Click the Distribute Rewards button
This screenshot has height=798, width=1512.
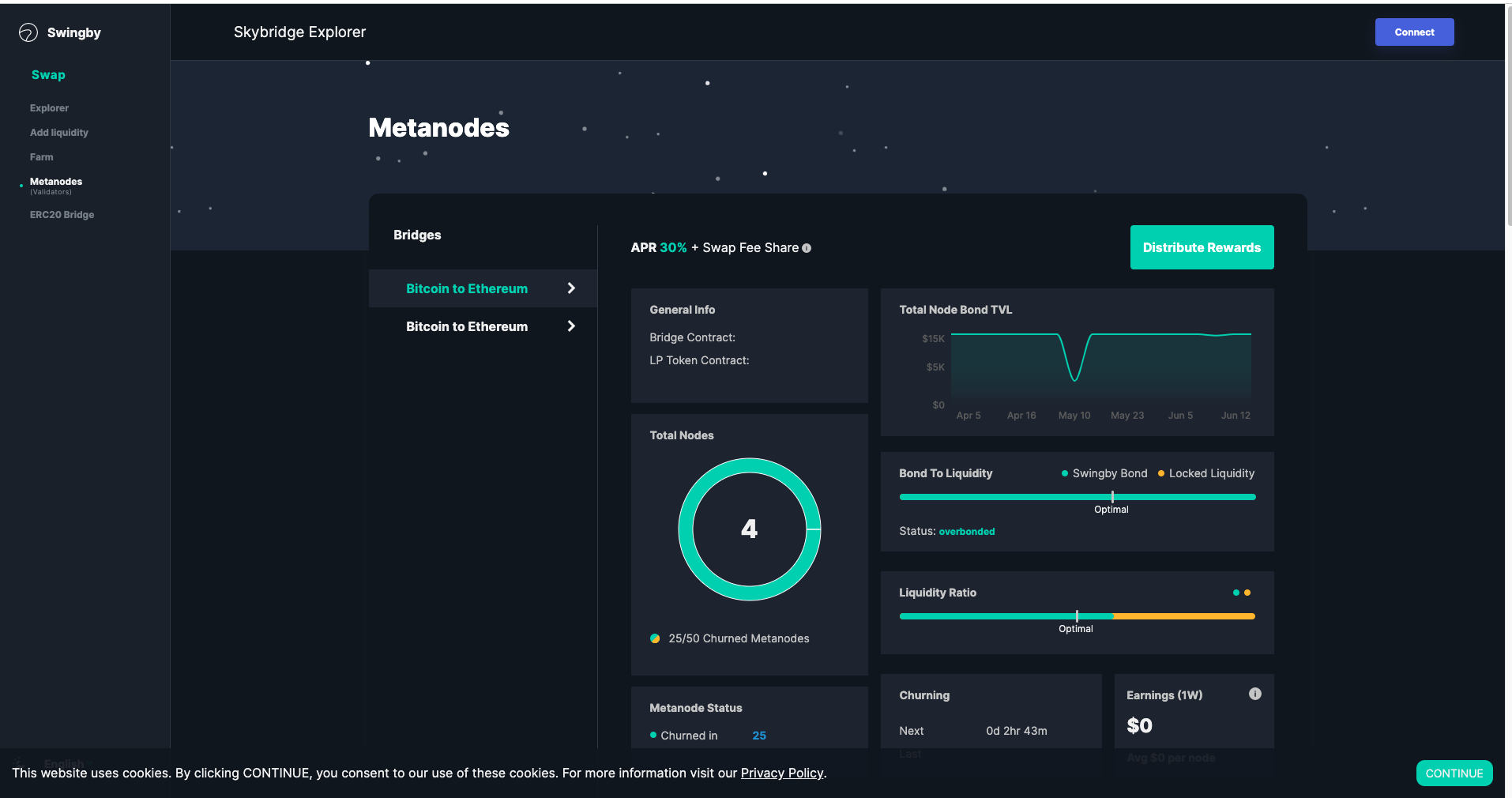1202,247
